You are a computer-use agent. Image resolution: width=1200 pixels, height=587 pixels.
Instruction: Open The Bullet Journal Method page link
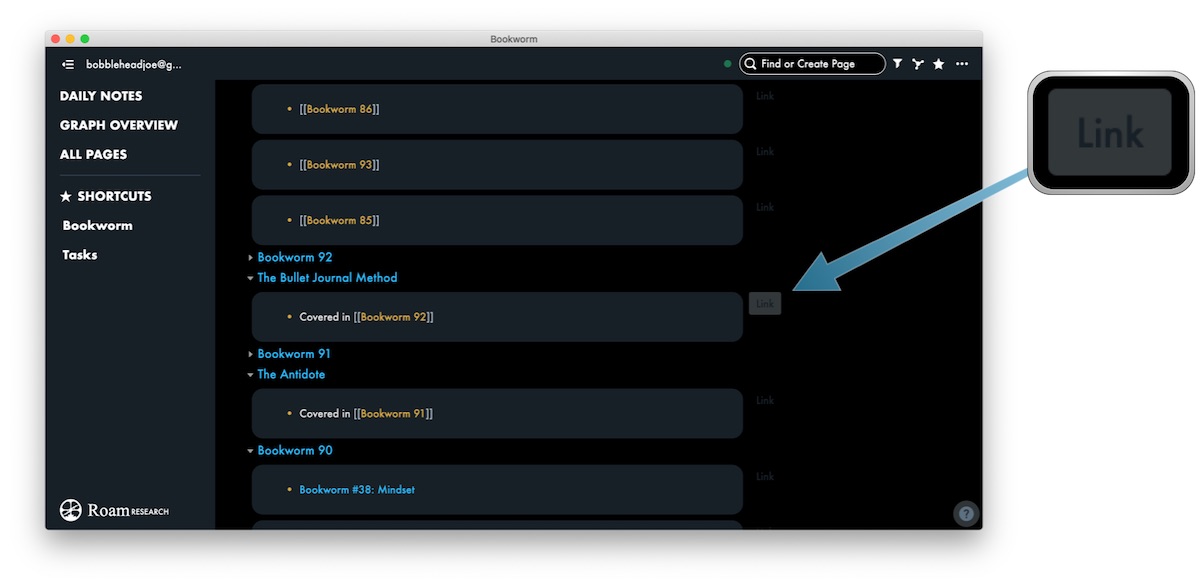click(327, 278)
